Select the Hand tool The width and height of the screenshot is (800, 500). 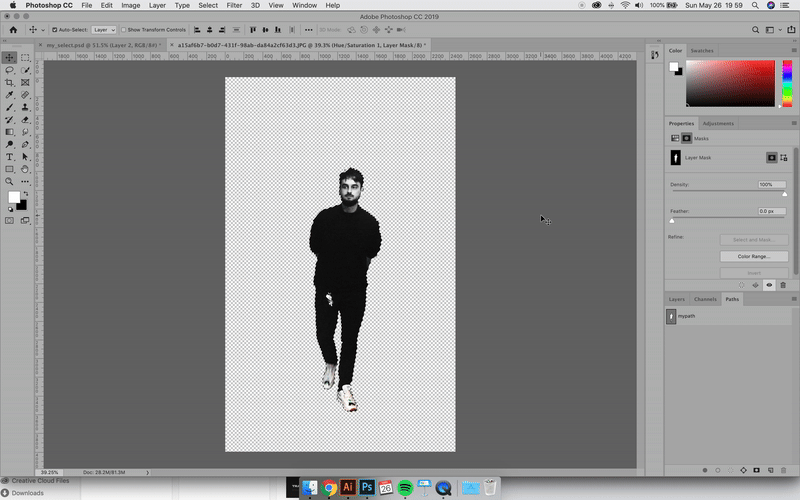click(x=25, y=169)
